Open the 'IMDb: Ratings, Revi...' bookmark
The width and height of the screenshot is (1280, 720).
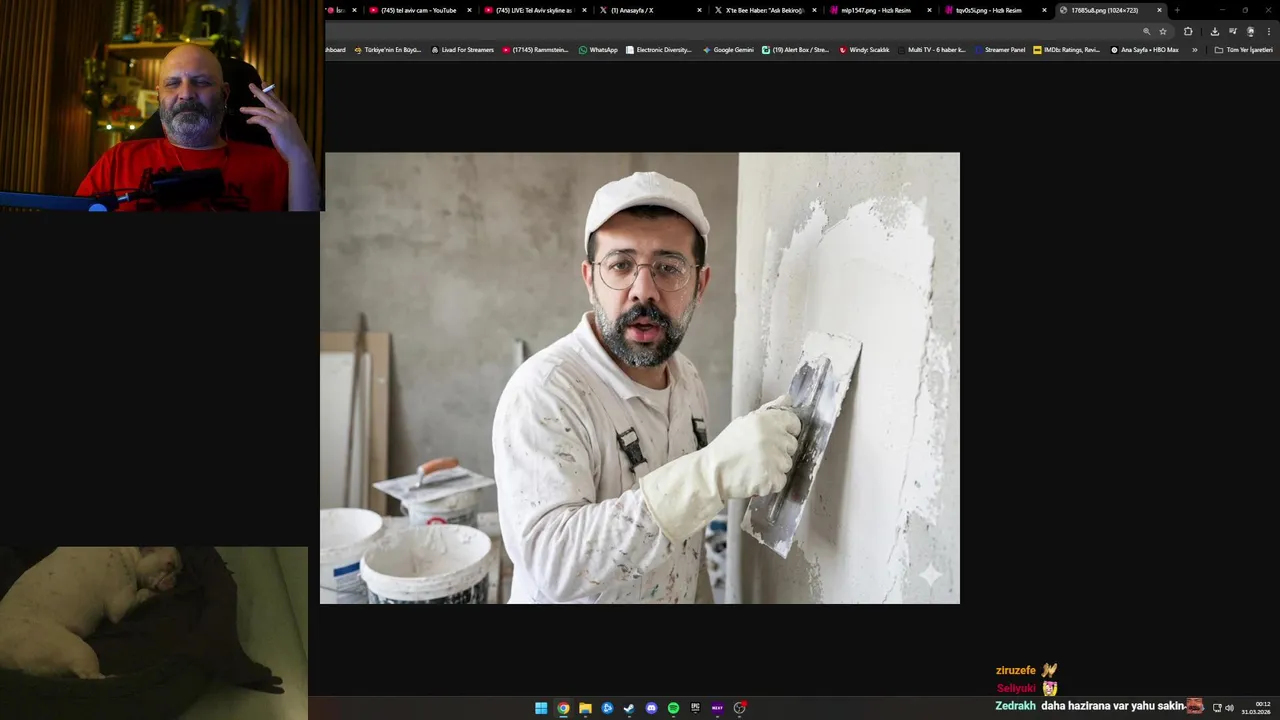point(1067,49)
